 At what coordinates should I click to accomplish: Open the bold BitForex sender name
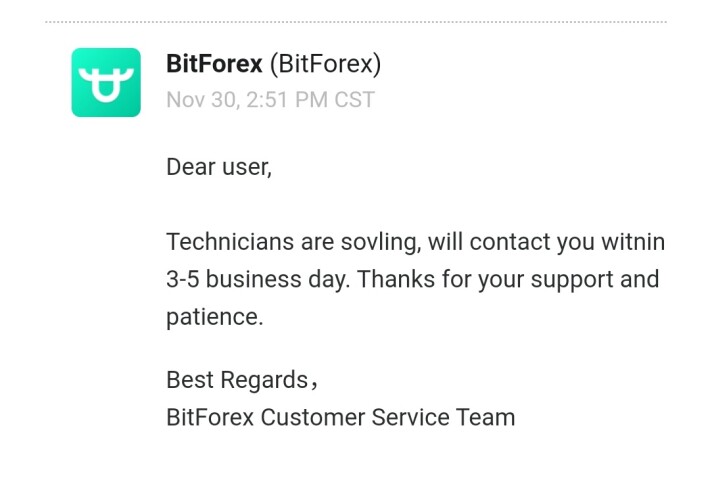pyautogui.click(x=214, y=64)
